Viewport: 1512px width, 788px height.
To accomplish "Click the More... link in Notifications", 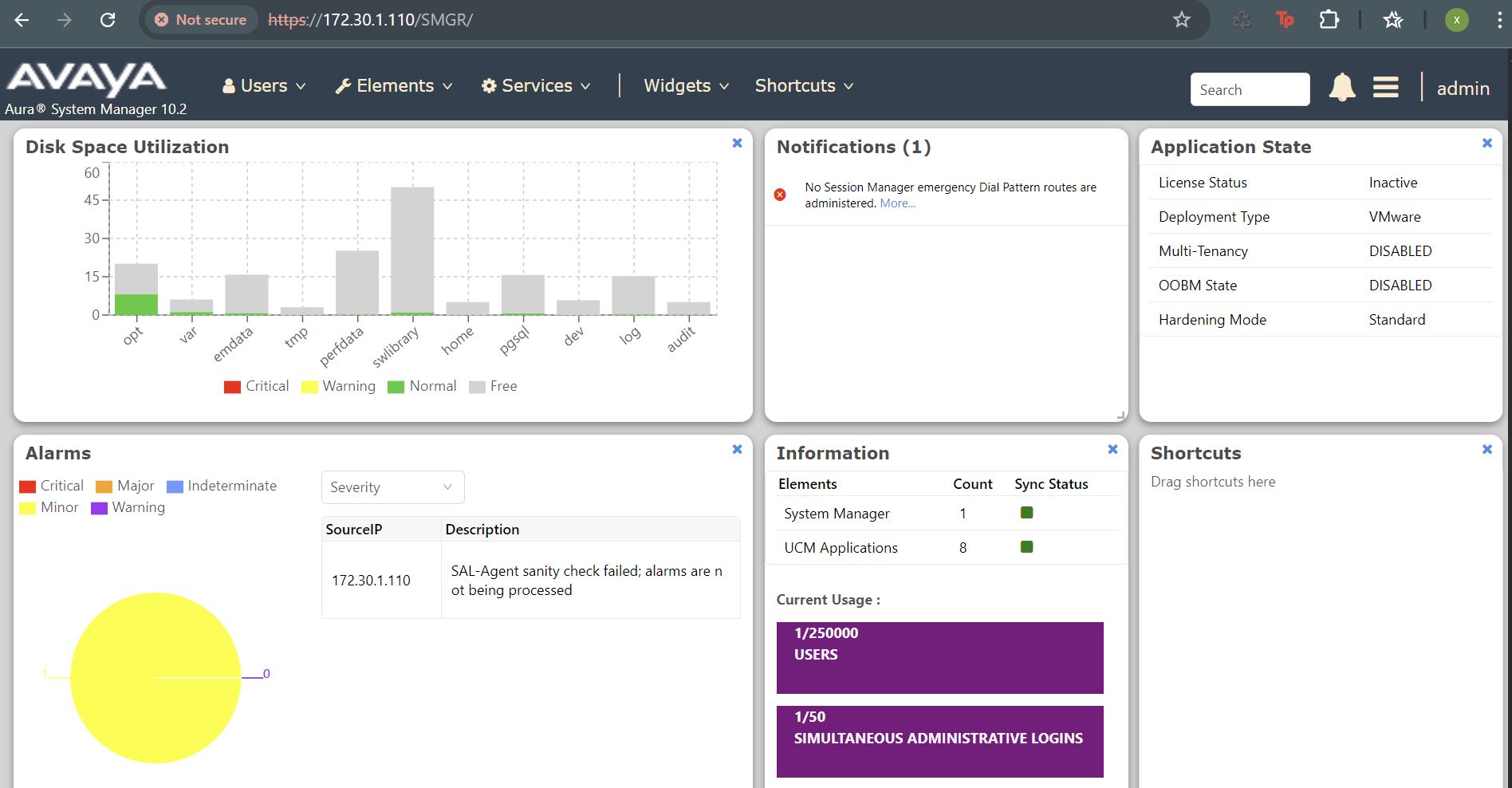I will [x=897, y=203].
